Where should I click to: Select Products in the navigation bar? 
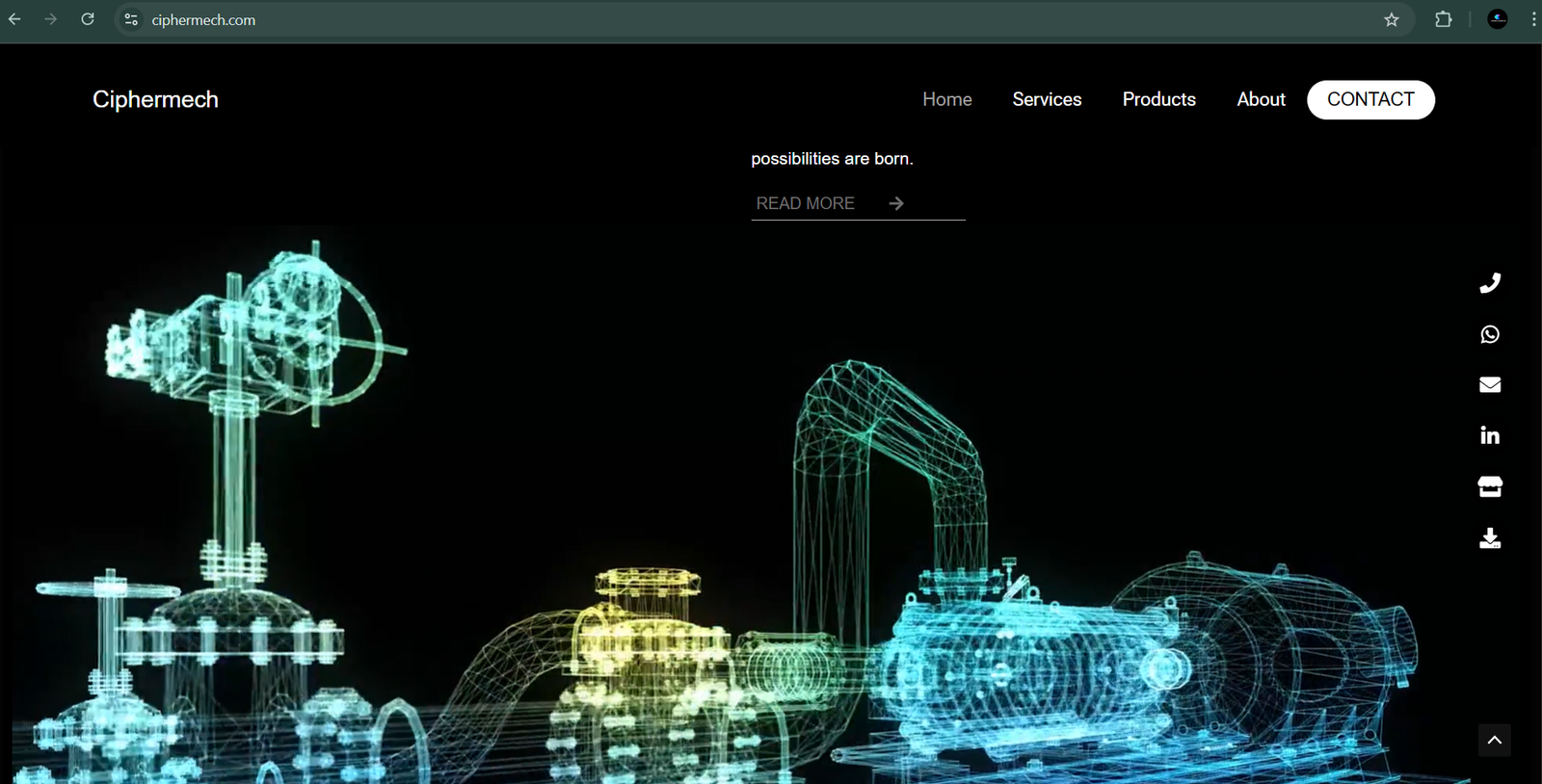[1158, 99]
